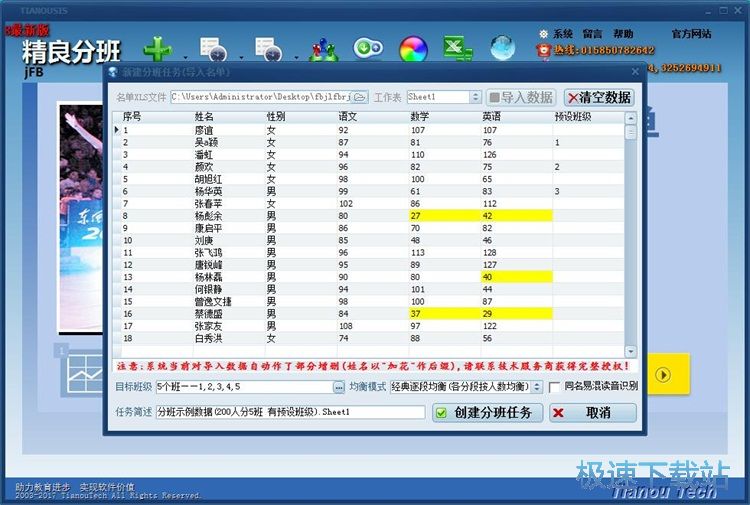Click the 导入数据 button
Image resolution: width=750 pixels, height=505 pixels.
(x=521, y=98)
